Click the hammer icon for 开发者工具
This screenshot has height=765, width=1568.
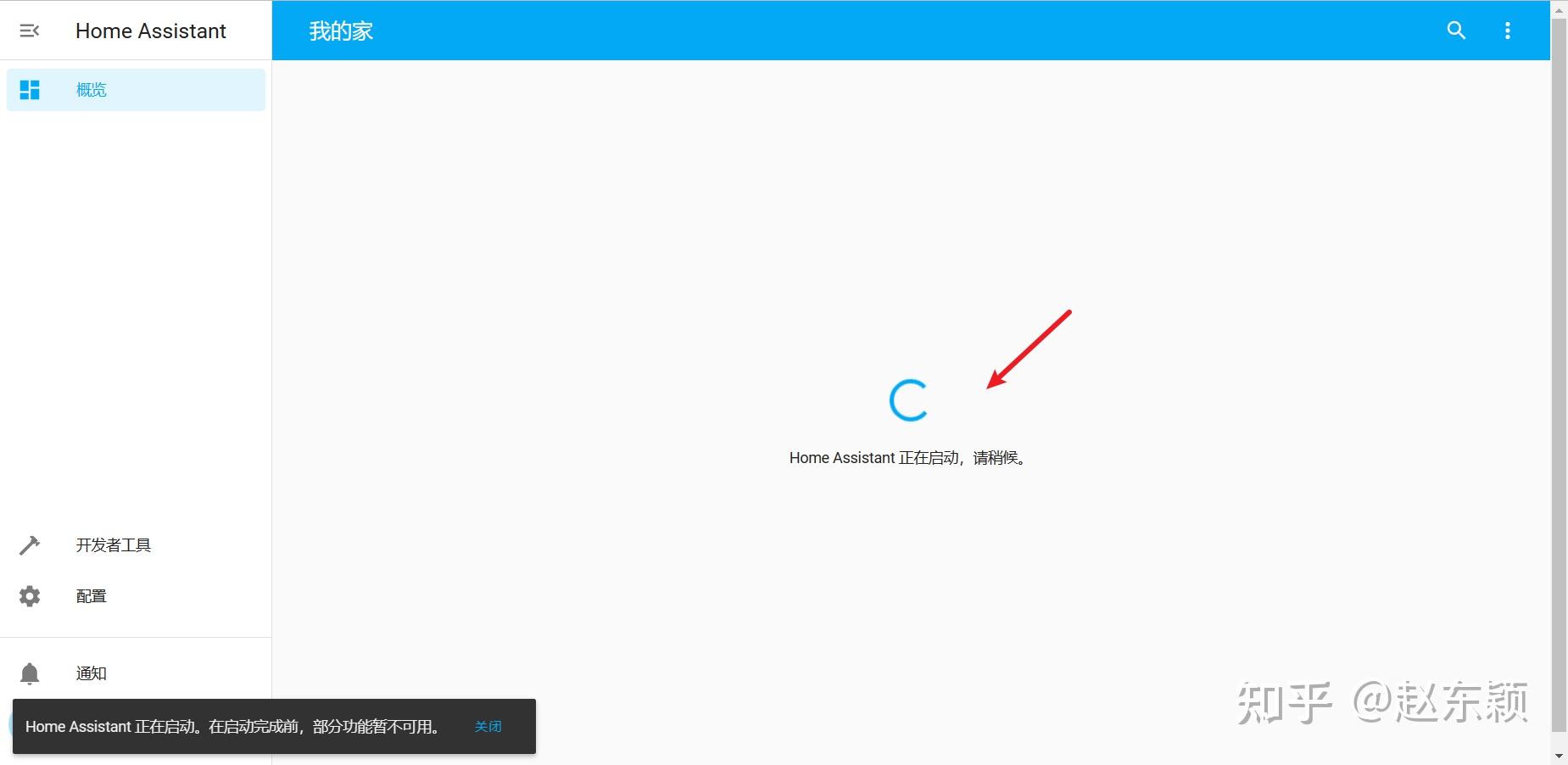click(30, 545)
